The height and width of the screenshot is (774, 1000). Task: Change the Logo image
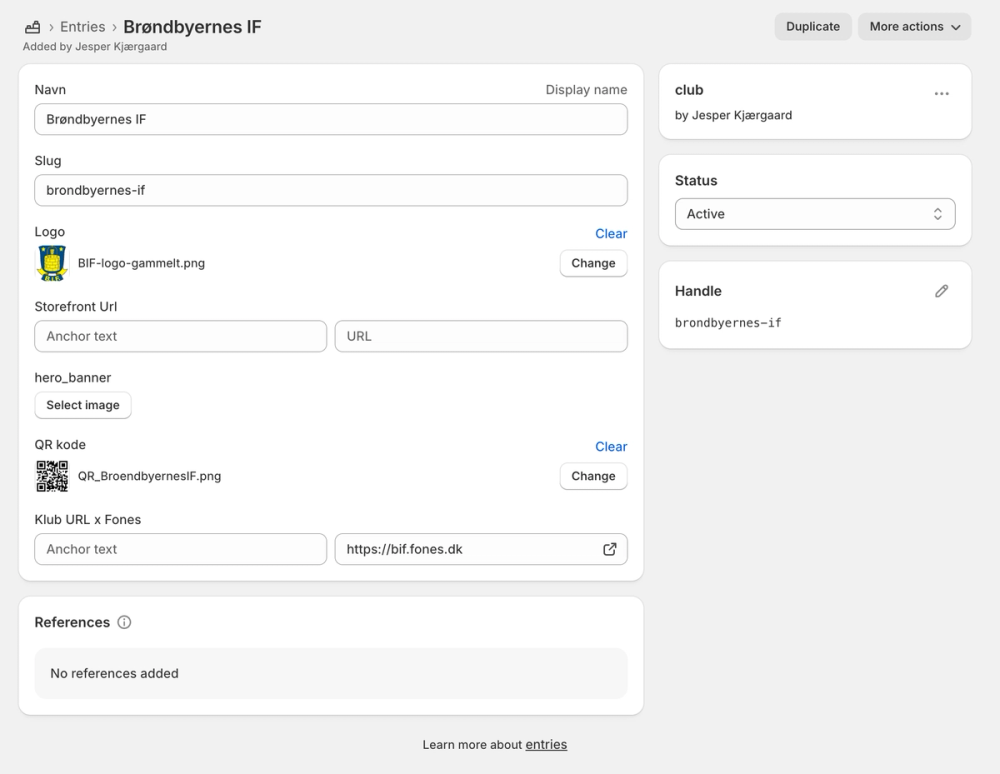click(593, 263)
